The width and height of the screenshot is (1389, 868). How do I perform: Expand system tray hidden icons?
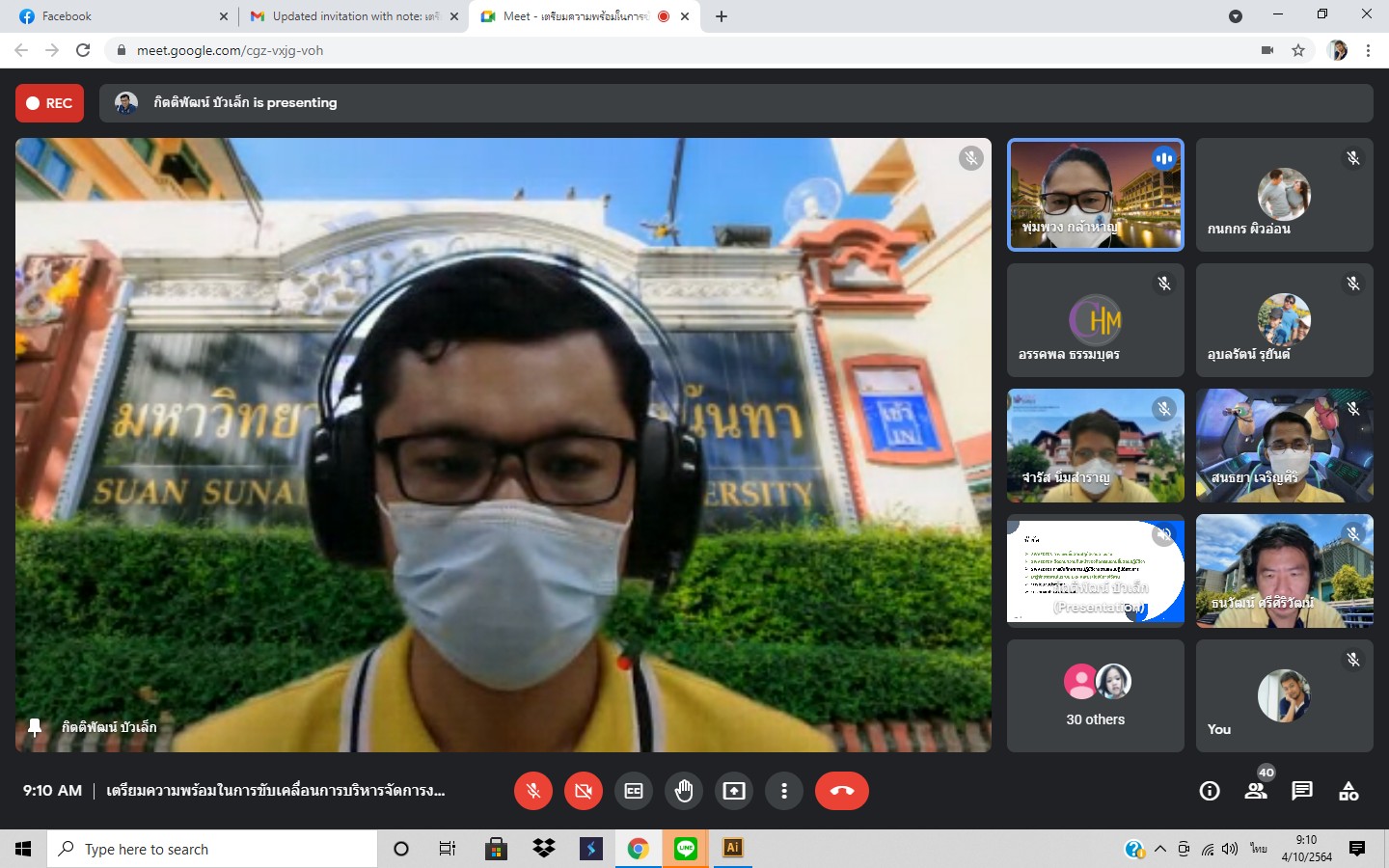pyautogui.click(x=1160, y=849)
